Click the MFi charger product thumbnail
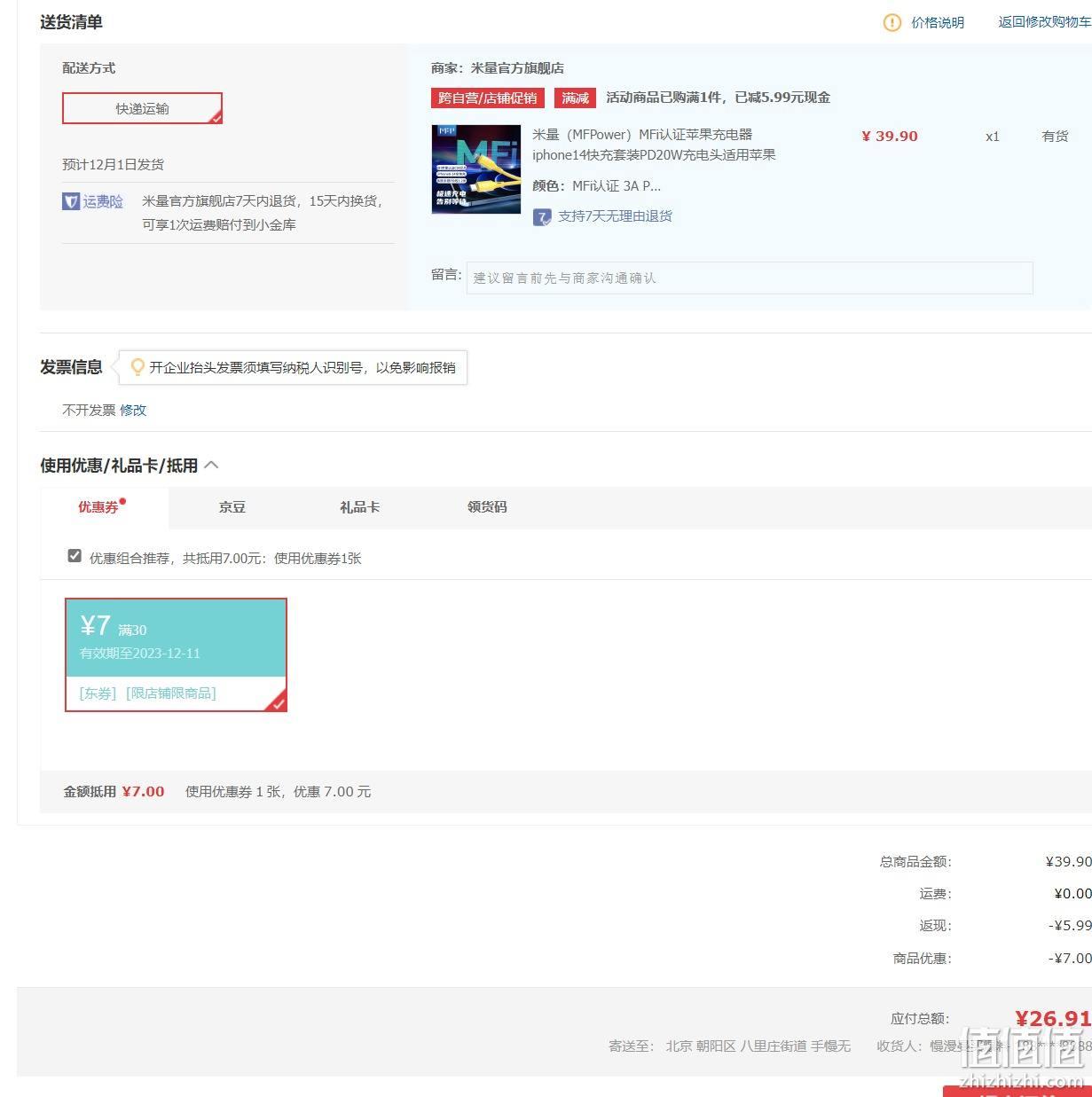The height and width of the screenshot is (1097, 1092). [476, 168]
